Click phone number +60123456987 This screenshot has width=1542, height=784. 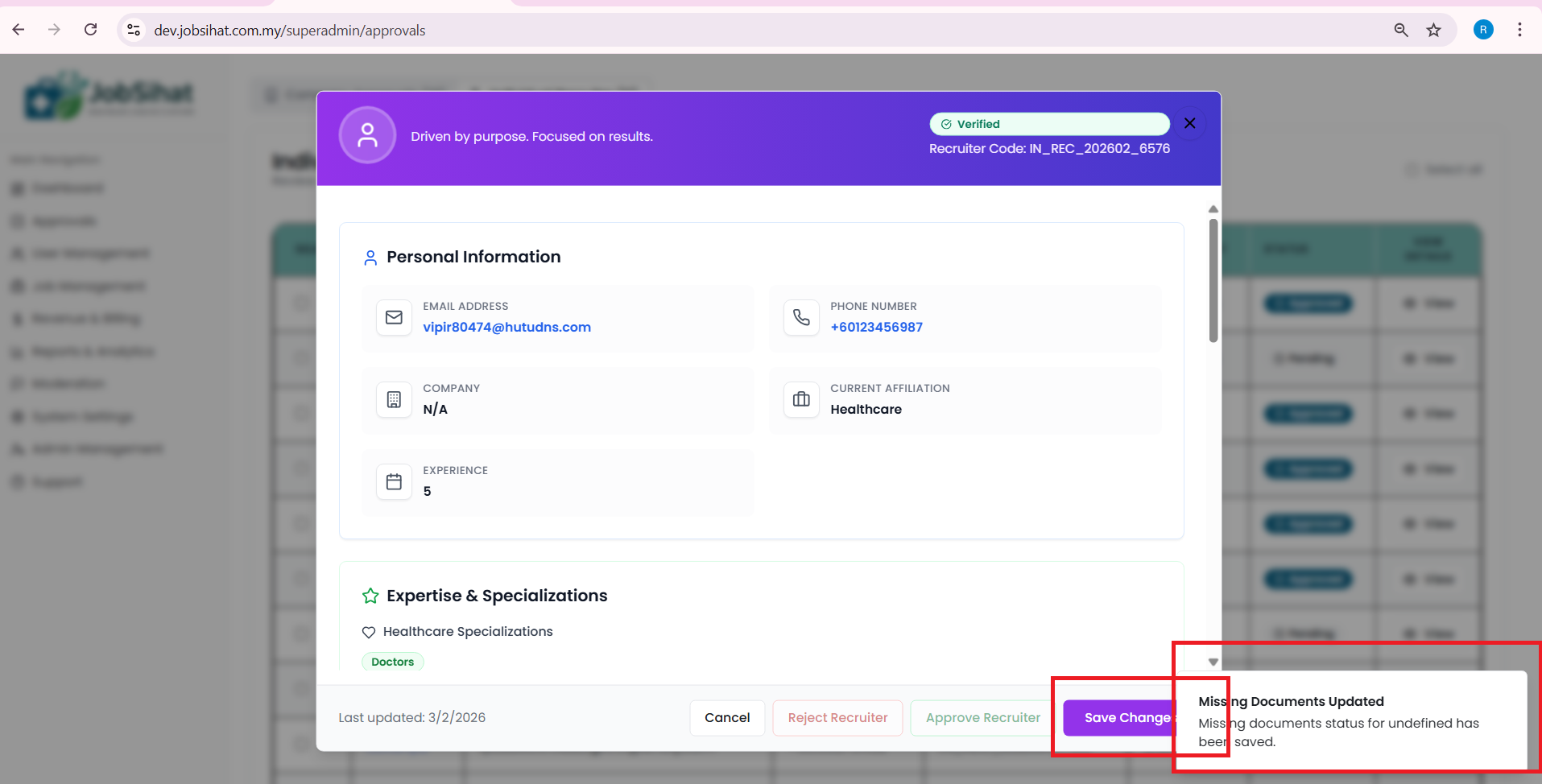876,328
